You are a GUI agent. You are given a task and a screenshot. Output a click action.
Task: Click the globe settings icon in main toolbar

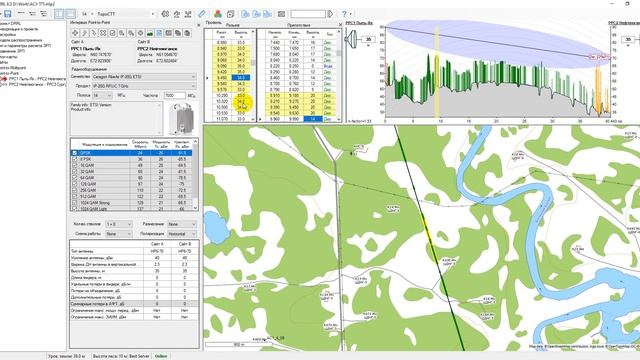165,14
